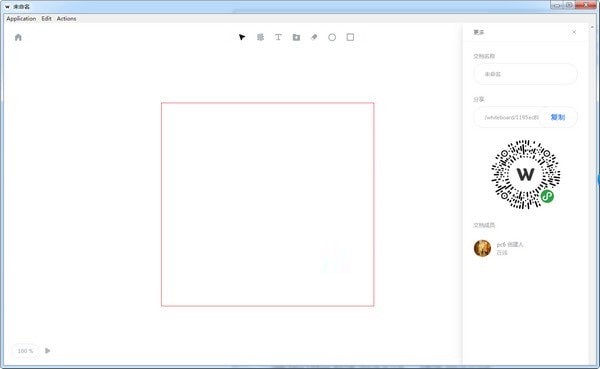Open the Edit menu

(x=46, y=18)
